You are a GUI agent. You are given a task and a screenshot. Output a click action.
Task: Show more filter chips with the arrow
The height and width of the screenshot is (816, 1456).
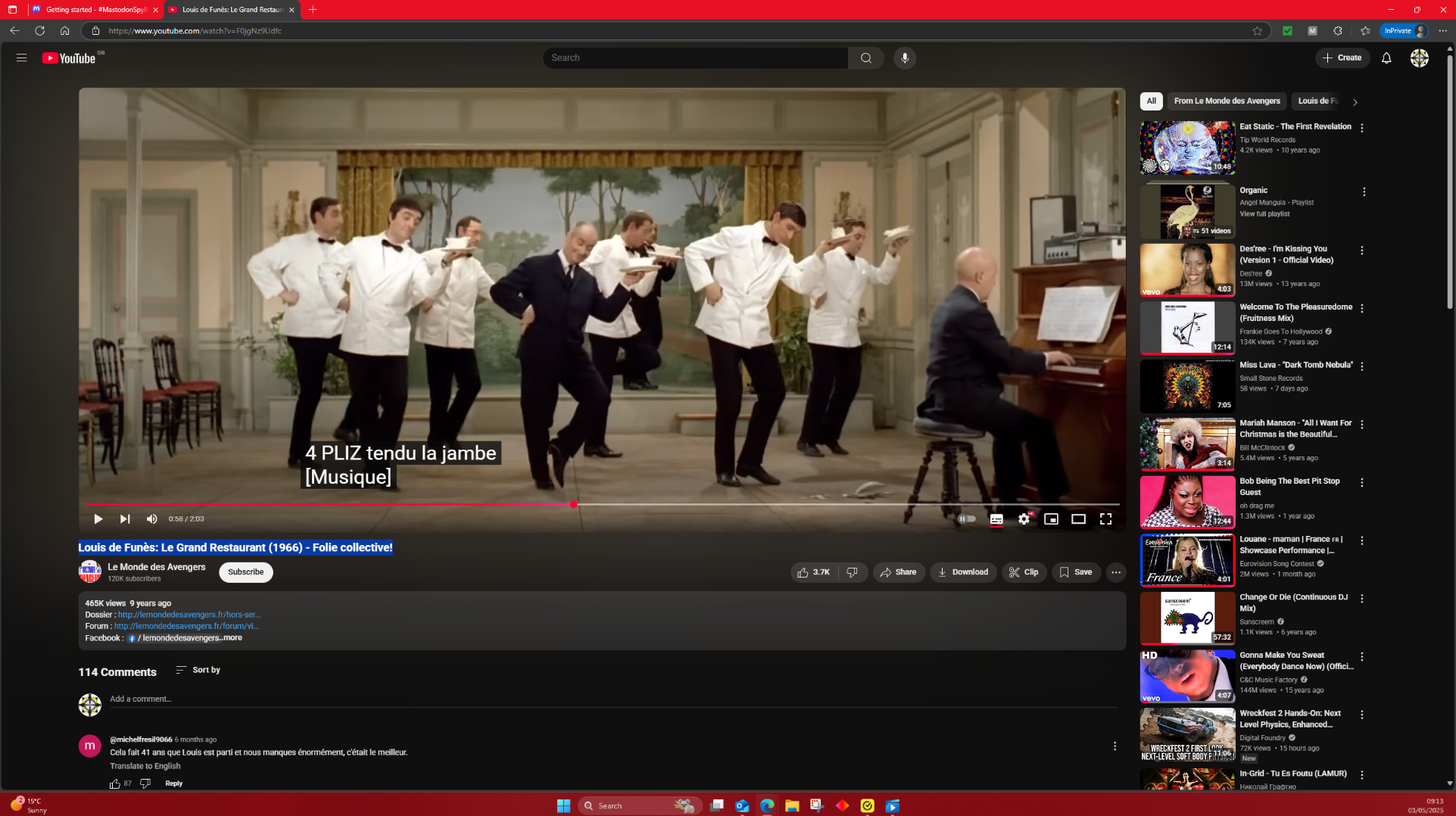pyautogui.click(x=1355, y=101)
